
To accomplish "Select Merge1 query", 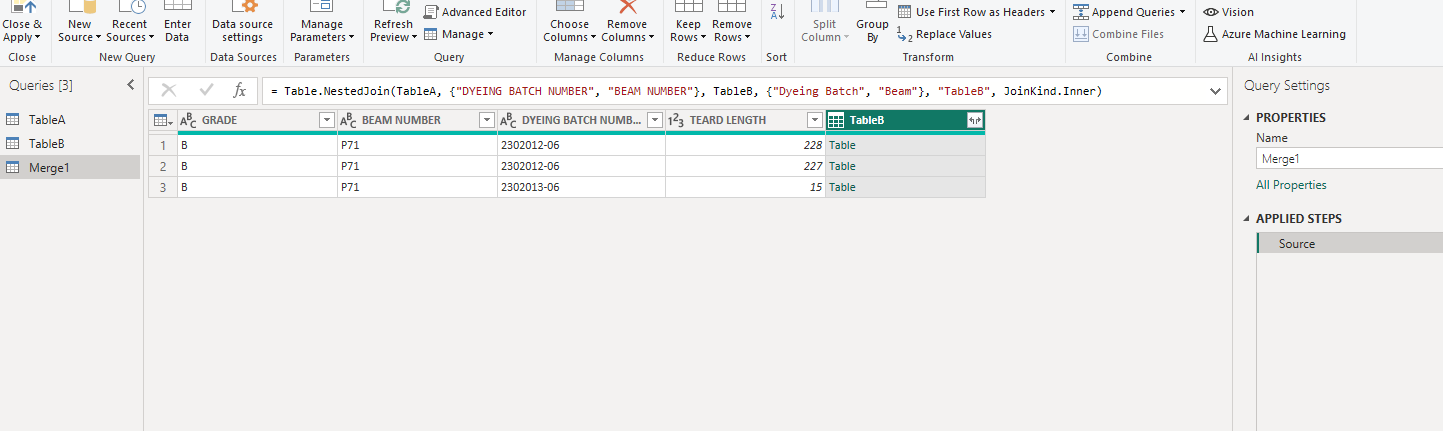I will (x=70, y=167).
